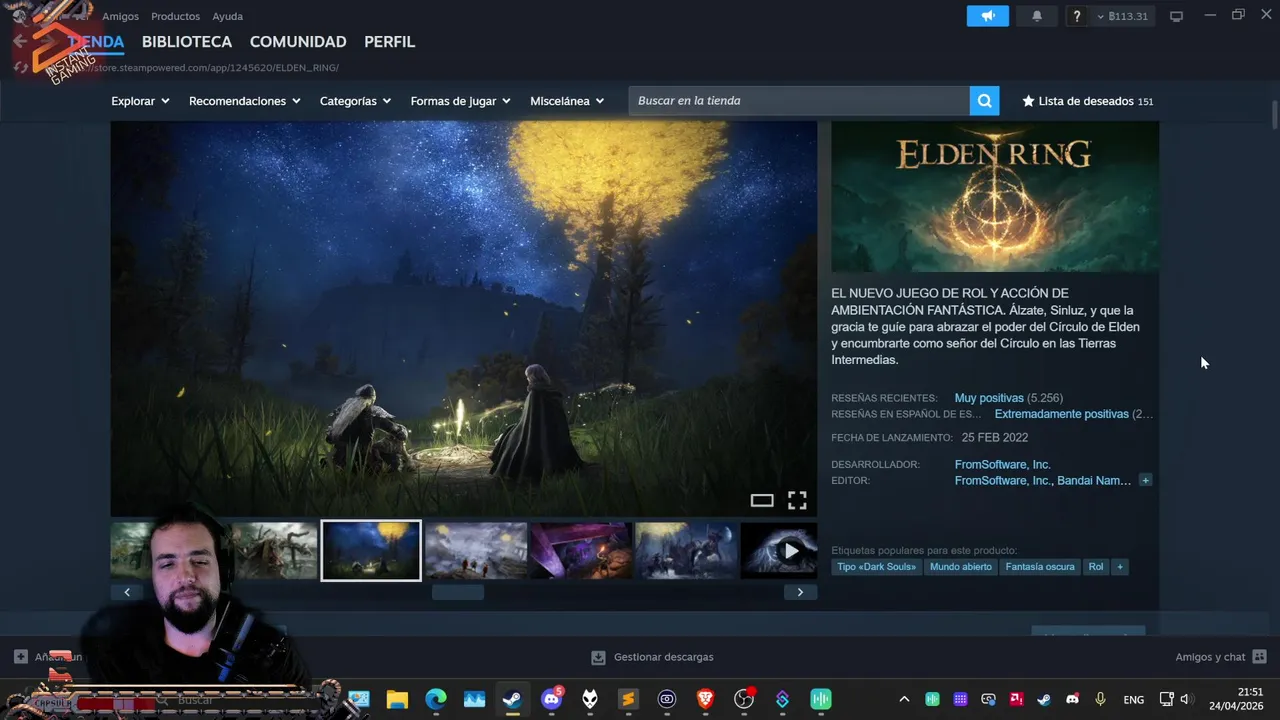Play the eye trailer video thumbnail
The height and width of the screenshot is (720, 1280).
[x=779, y=550]
